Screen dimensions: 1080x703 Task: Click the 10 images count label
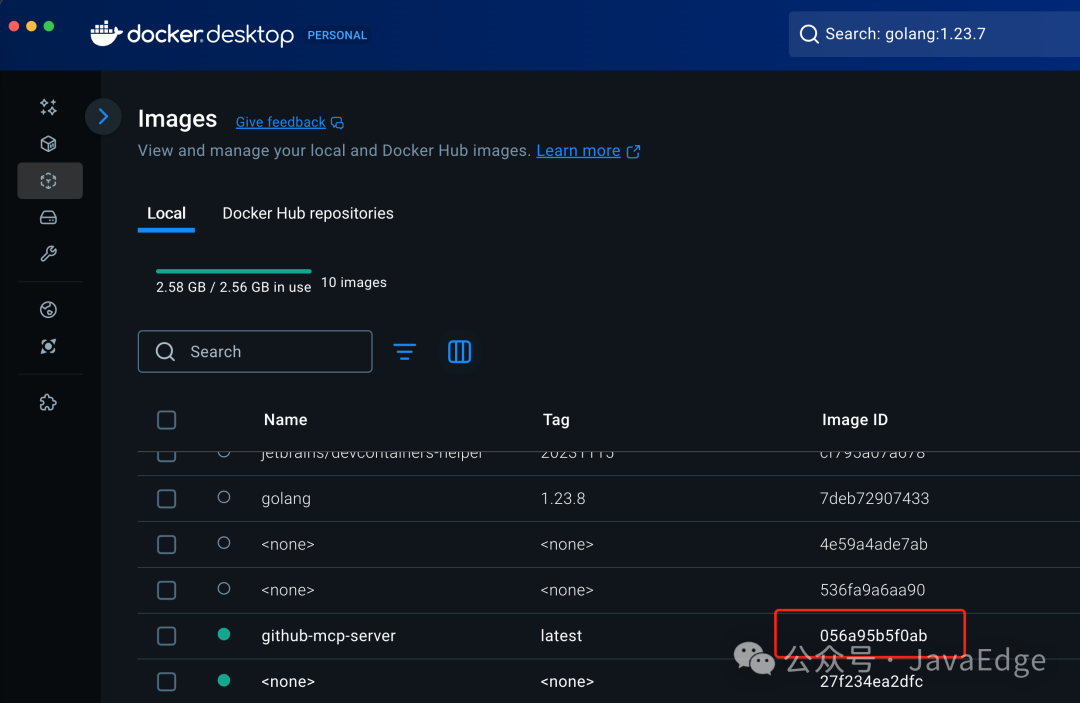pos(354,282)
